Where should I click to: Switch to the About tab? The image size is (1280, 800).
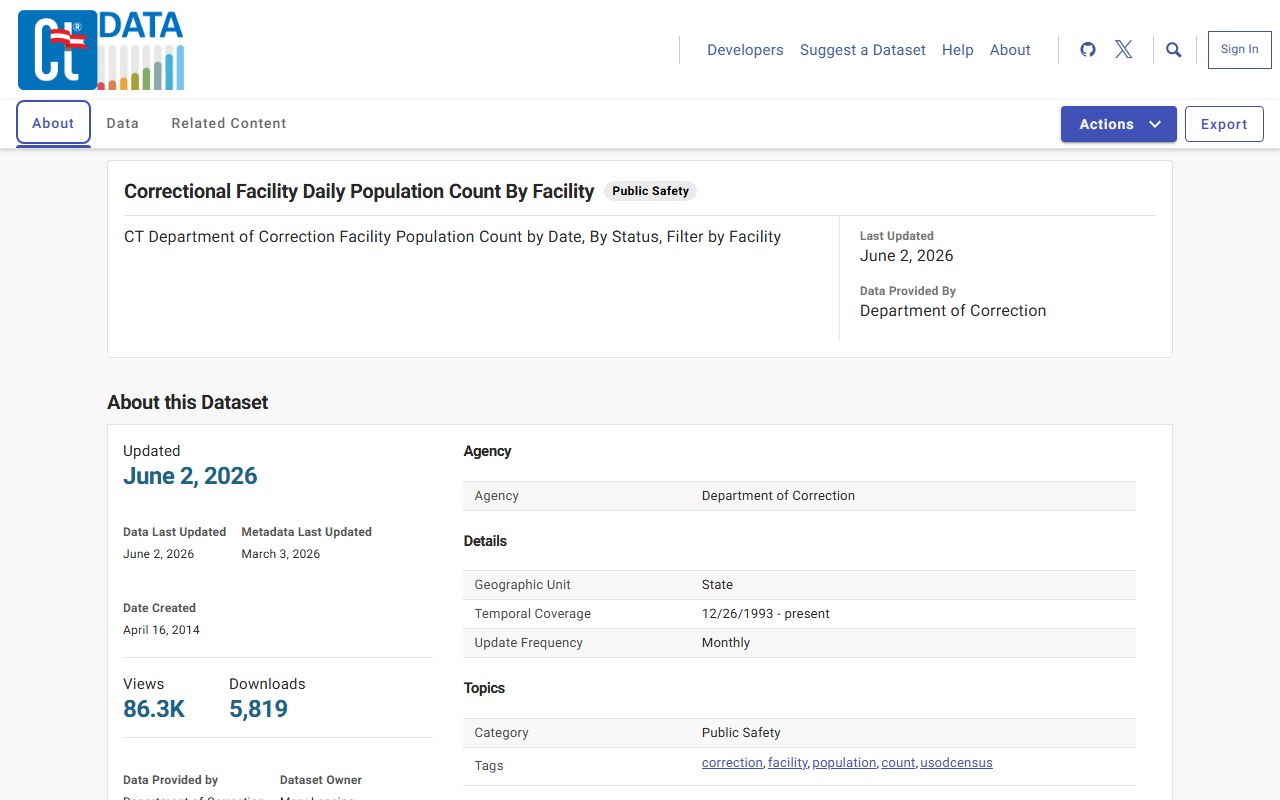(53, 123)
